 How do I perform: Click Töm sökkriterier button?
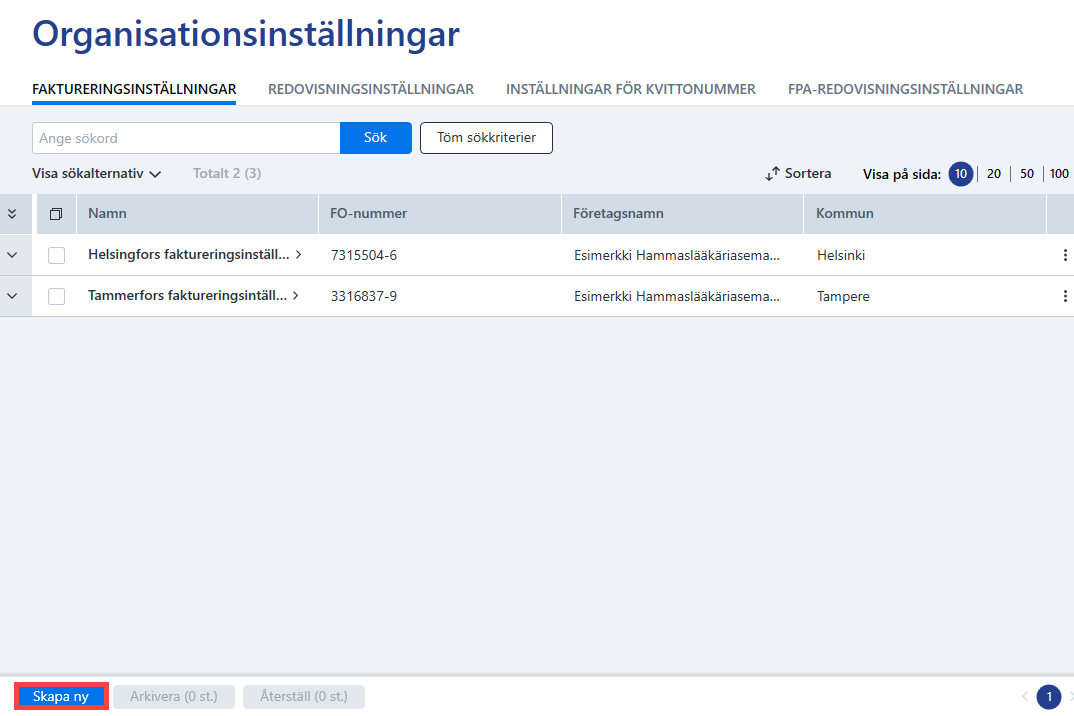pyautogui.click(x=486, y=138)
